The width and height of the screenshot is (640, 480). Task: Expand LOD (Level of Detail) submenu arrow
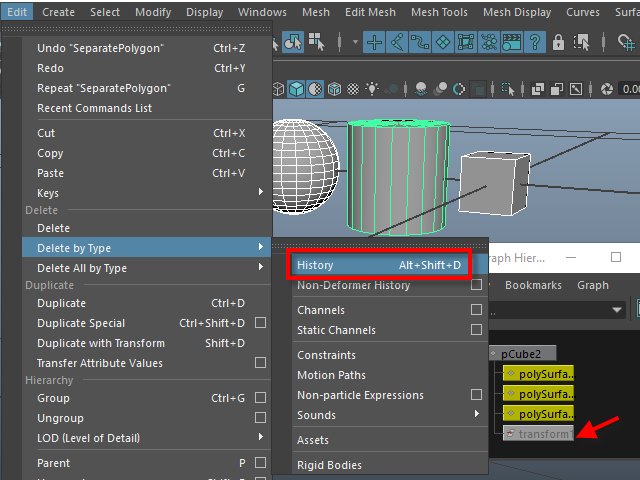261,437
